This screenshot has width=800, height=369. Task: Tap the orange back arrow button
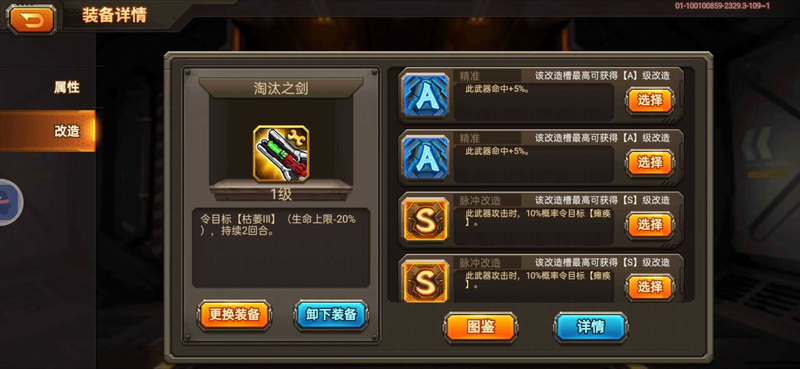coord(32,19)
